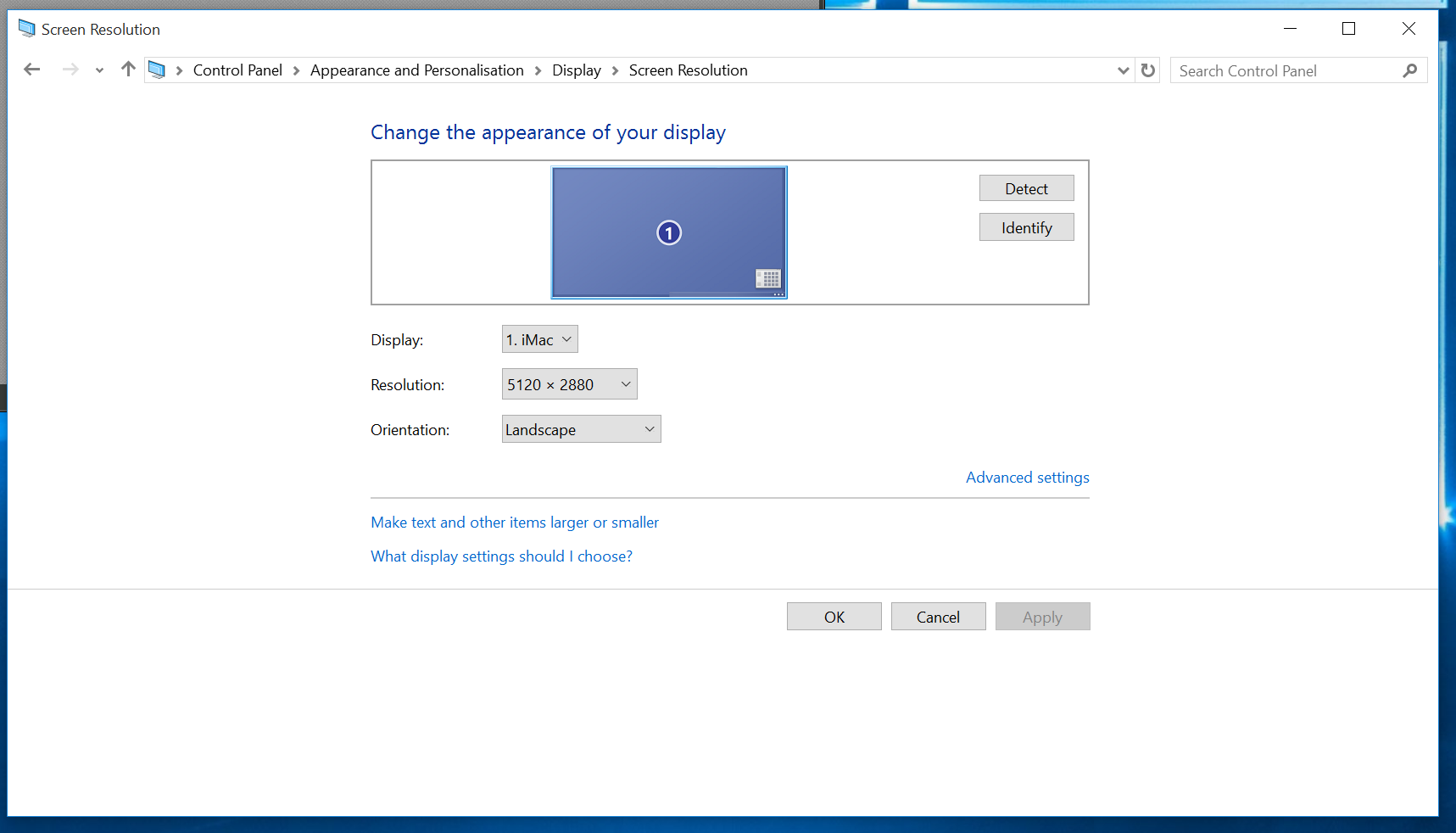Click the Screen Resolution breadcrumb
Screen dimensions: 1456x833
689,70
